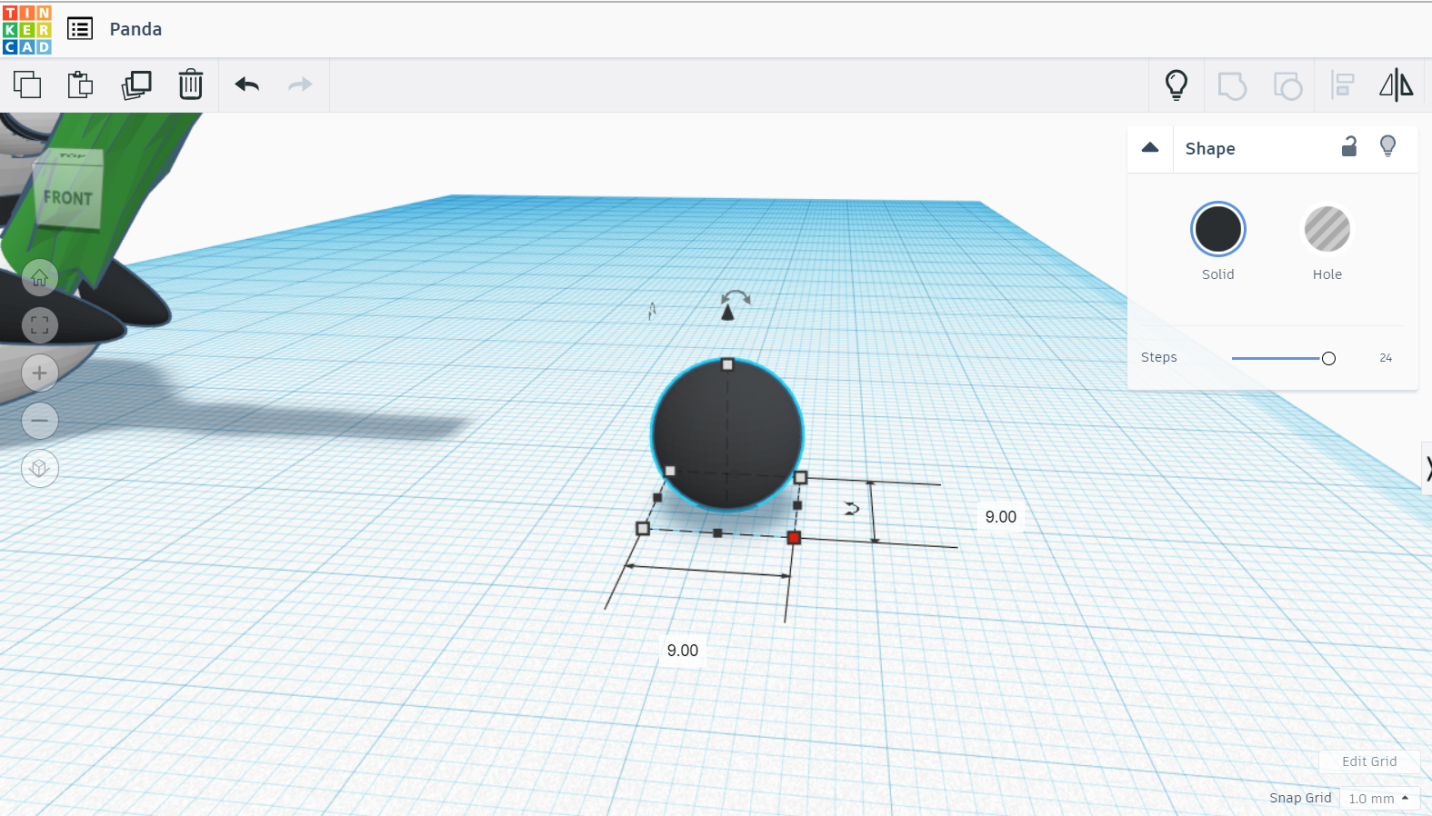Screen dimensions: 1432x816
Task: Click the Duplicate and repeat icon
Action: pyautogui.click(x=136, y=85)
